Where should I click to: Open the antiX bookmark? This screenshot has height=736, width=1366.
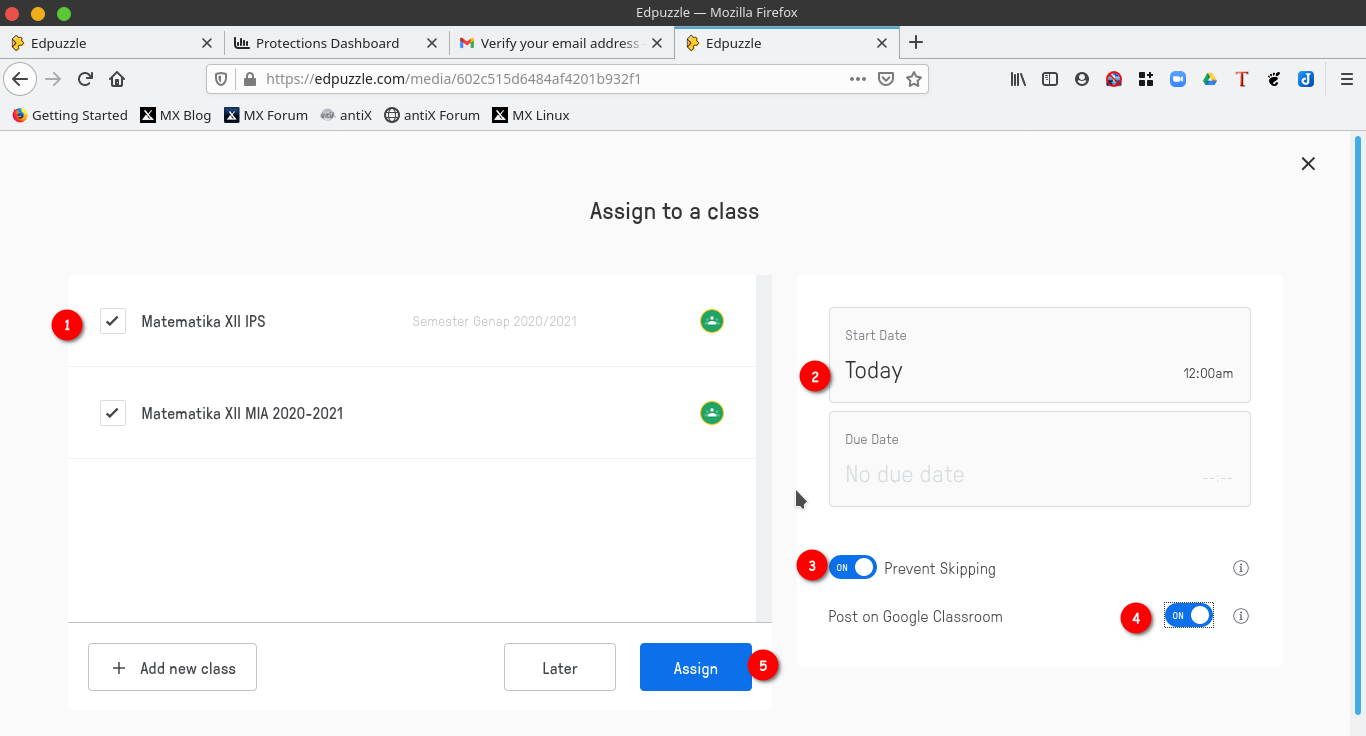click(x=346, y=115)
